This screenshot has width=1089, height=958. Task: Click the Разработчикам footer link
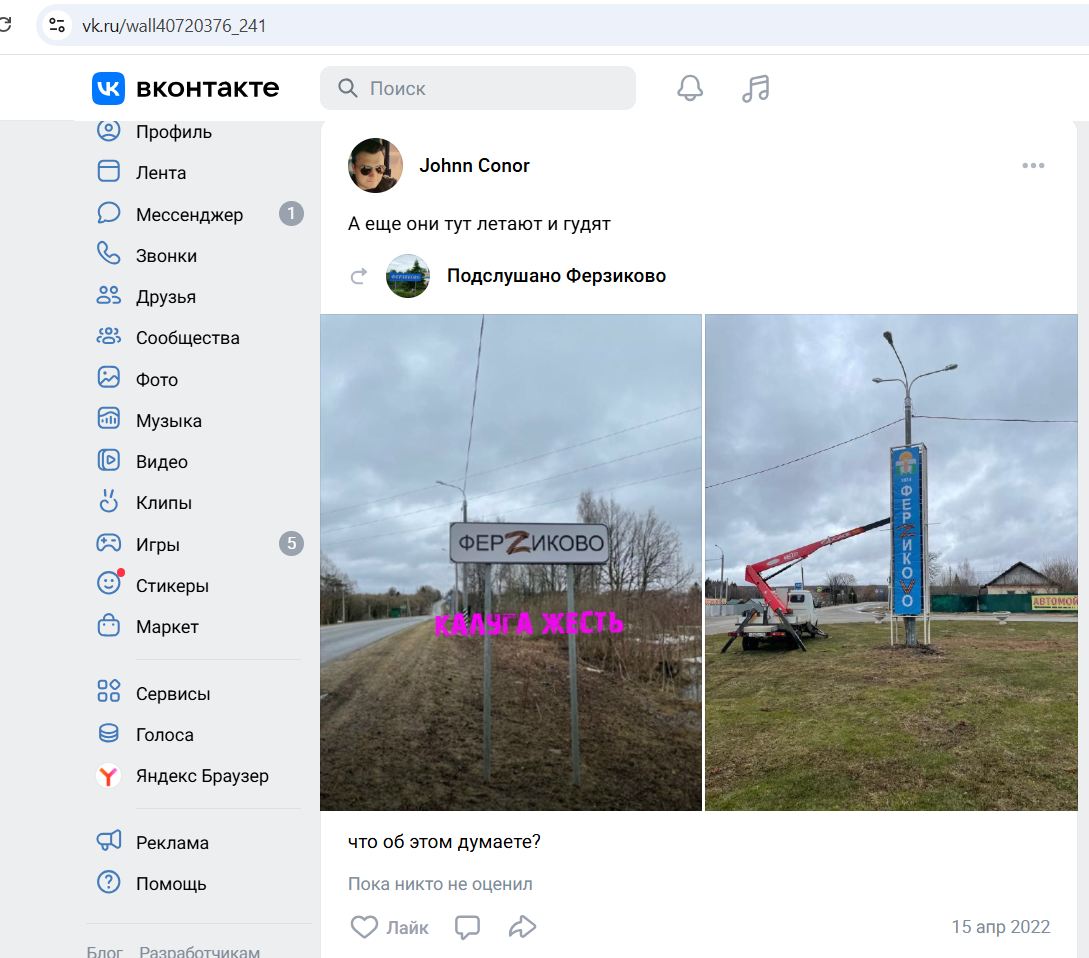[200, 951]
